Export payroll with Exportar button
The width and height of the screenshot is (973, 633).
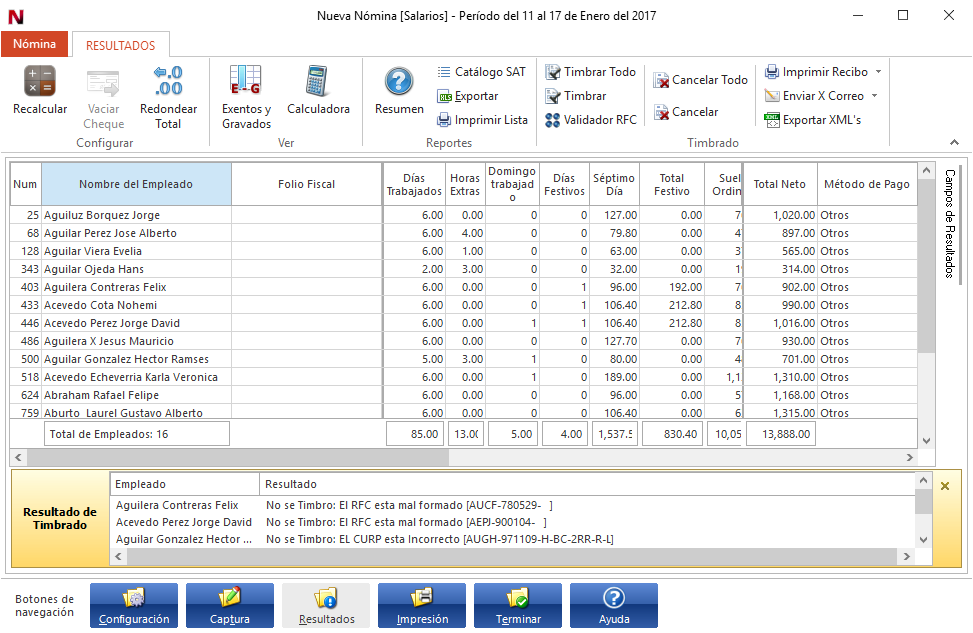468,96
